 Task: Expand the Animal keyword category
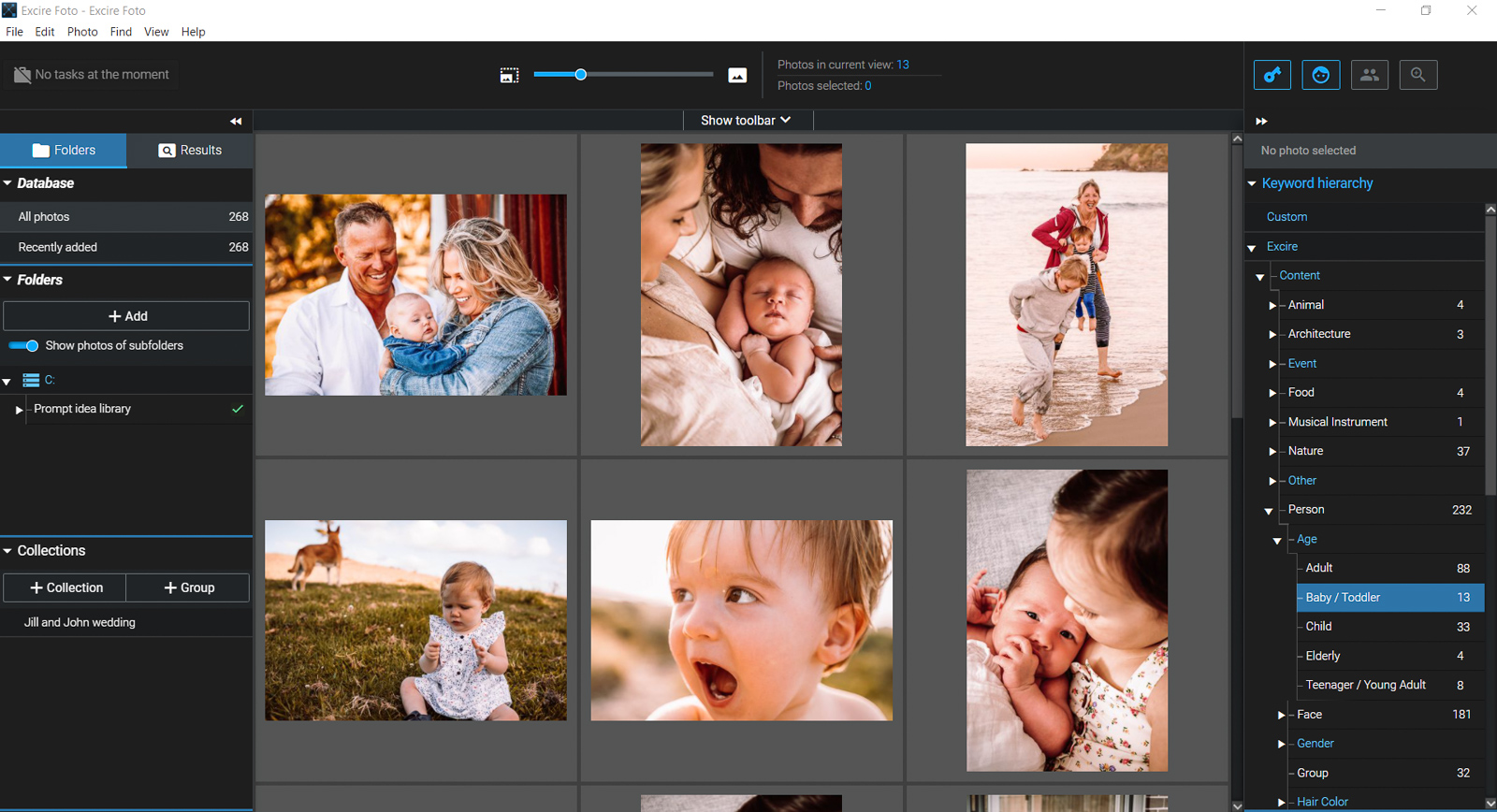[x=1272, y=306]
